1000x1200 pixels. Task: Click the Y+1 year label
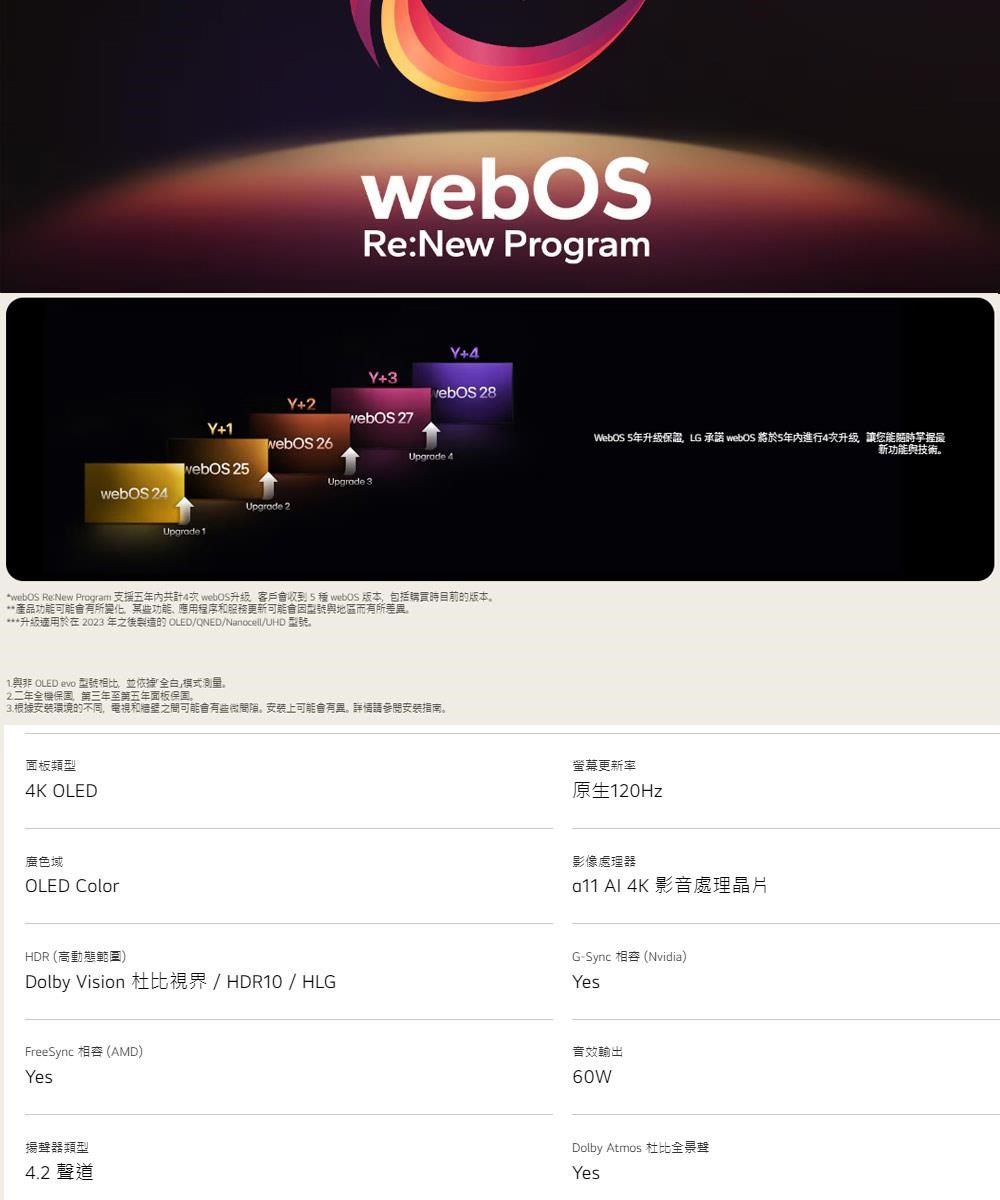pos(219,429)
